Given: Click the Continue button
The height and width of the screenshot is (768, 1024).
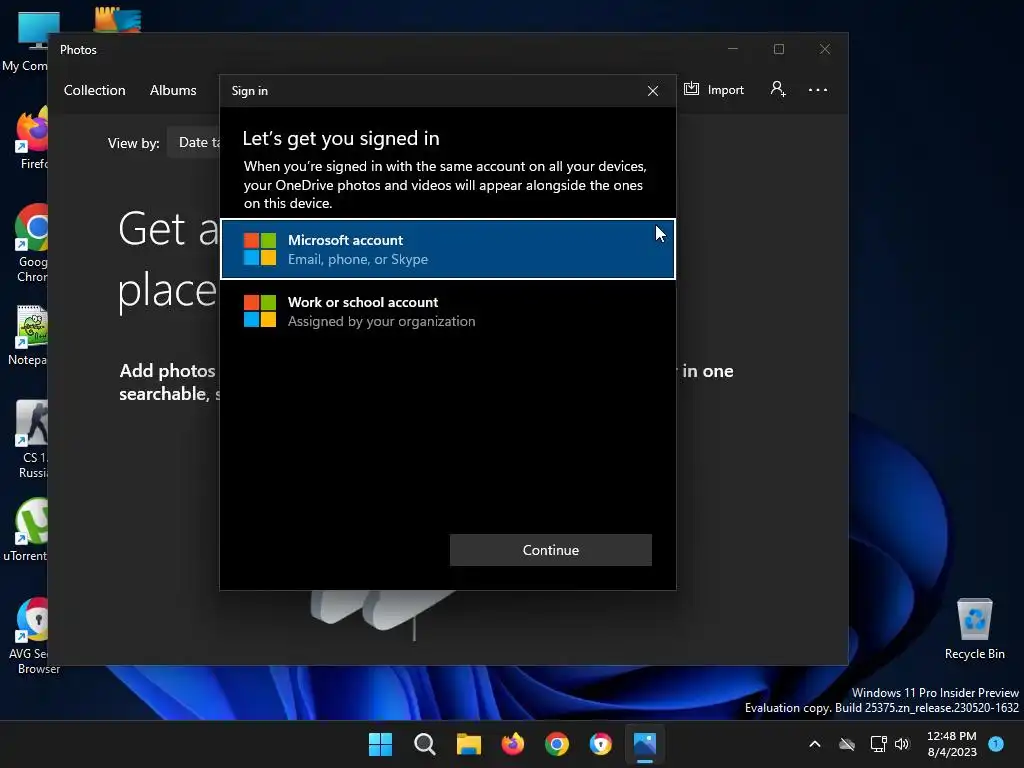Looking at the screenshot, I should [x=551, y=550].
